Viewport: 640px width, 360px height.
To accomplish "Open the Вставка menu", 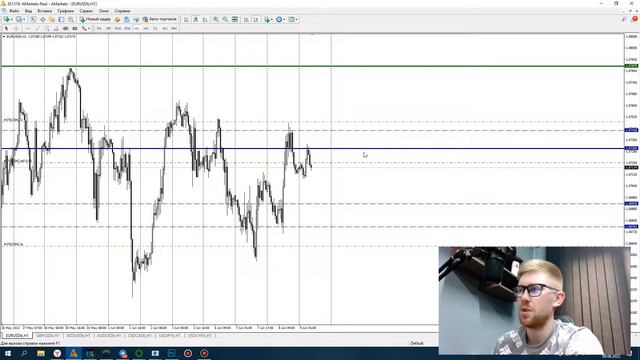I will (x=44, y=11).
